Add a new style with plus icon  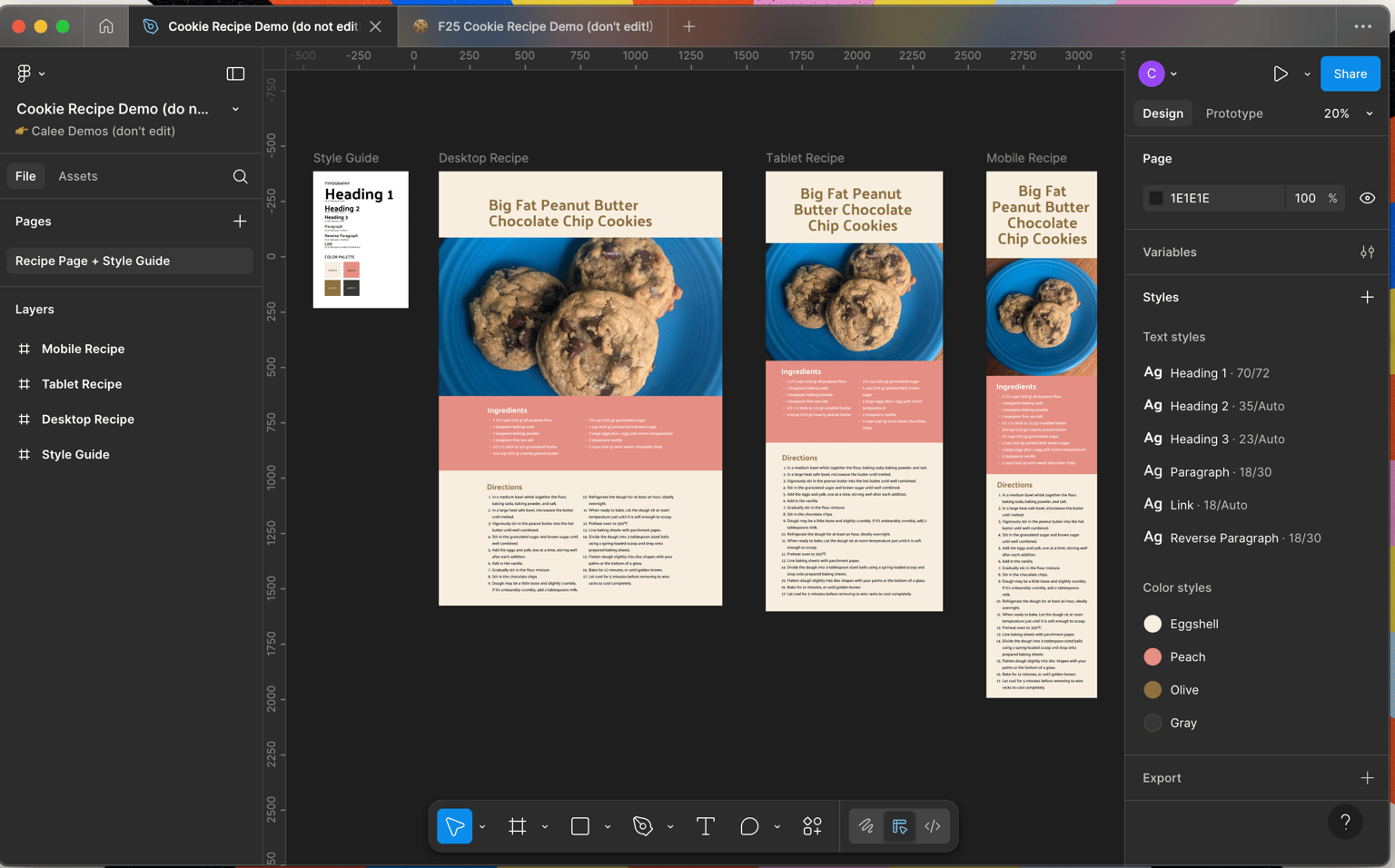click(x=1367, y=297)
